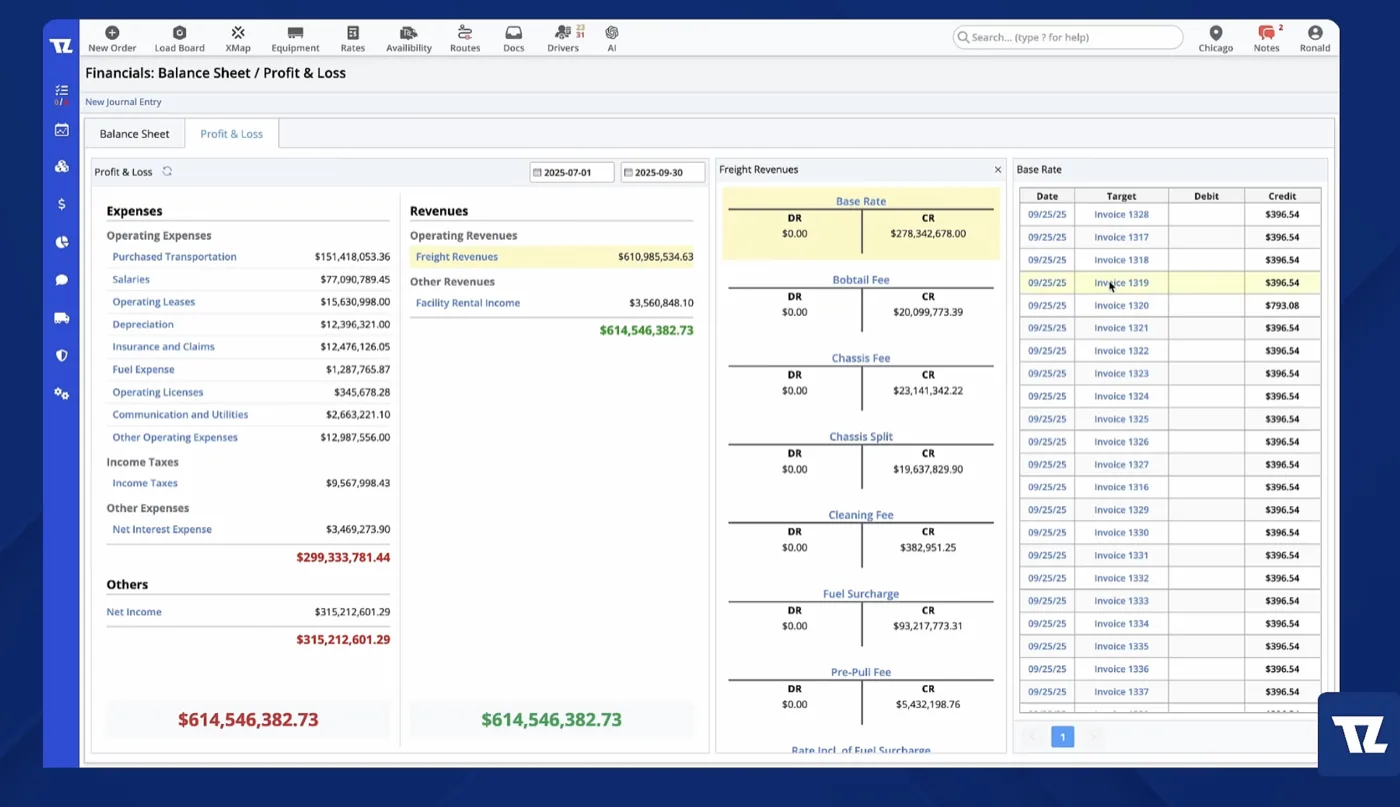Open the cubes inventory sidebar icon
This screenshot has width=1400, height=807.
click(61, 167)
